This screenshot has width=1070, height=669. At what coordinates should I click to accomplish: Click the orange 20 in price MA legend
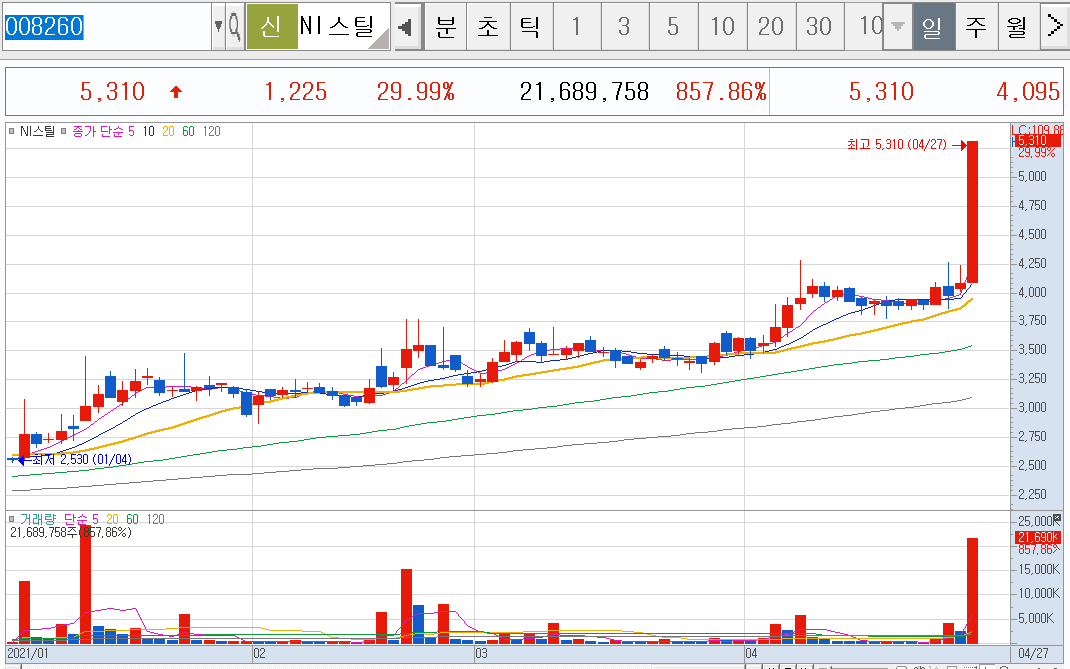tap(169, 131)
